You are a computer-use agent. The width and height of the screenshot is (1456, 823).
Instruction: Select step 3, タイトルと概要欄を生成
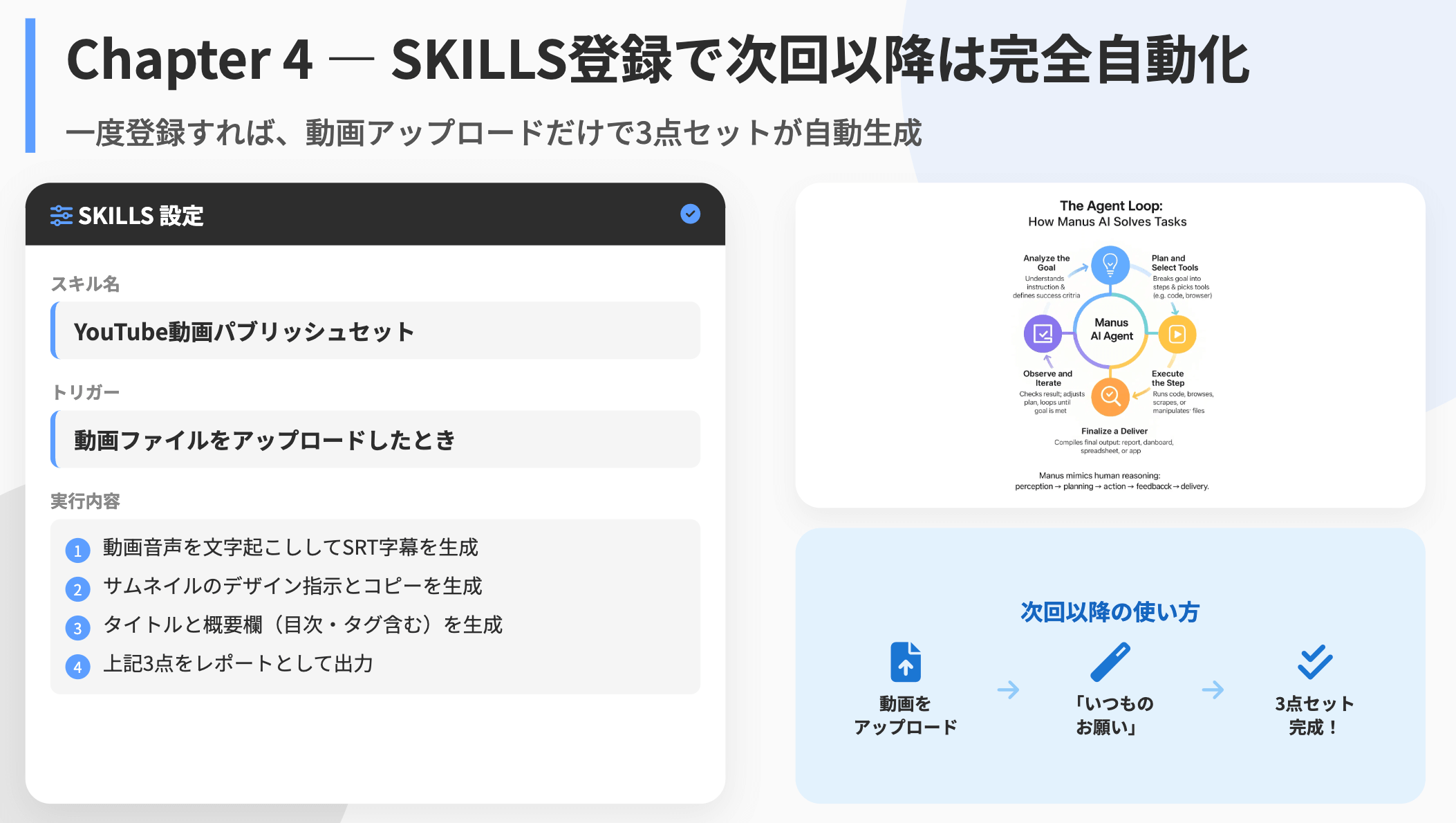pyautogui.click(x=302, y=625)
